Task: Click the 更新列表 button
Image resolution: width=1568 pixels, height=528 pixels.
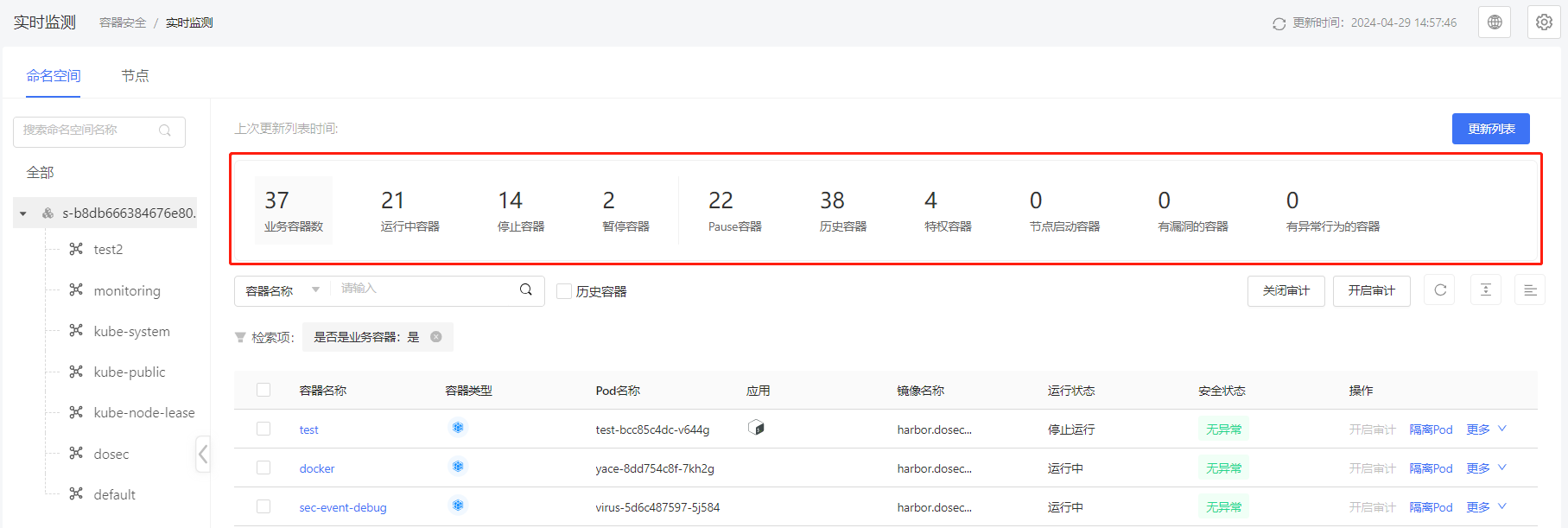Action: (1491, 129)
